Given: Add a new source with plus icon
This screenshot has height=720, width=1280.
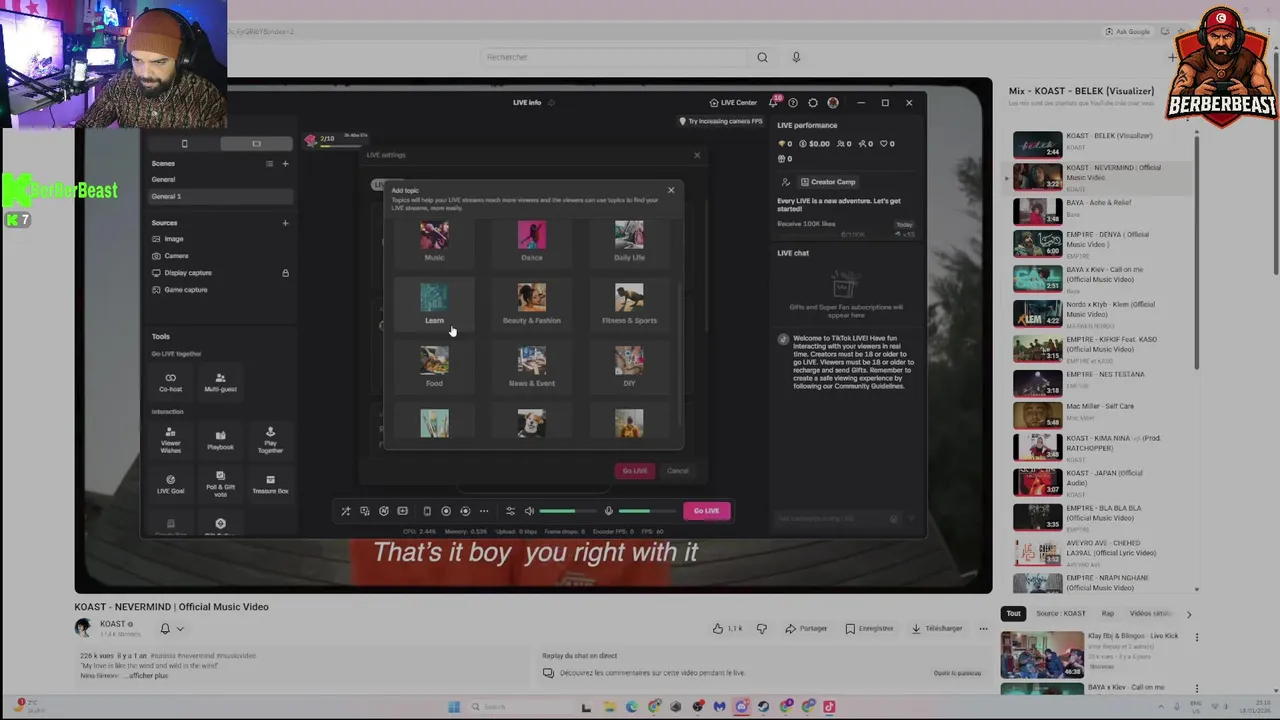Looking at the screenshot, I should pyautogui.click(x=285, y=223).
